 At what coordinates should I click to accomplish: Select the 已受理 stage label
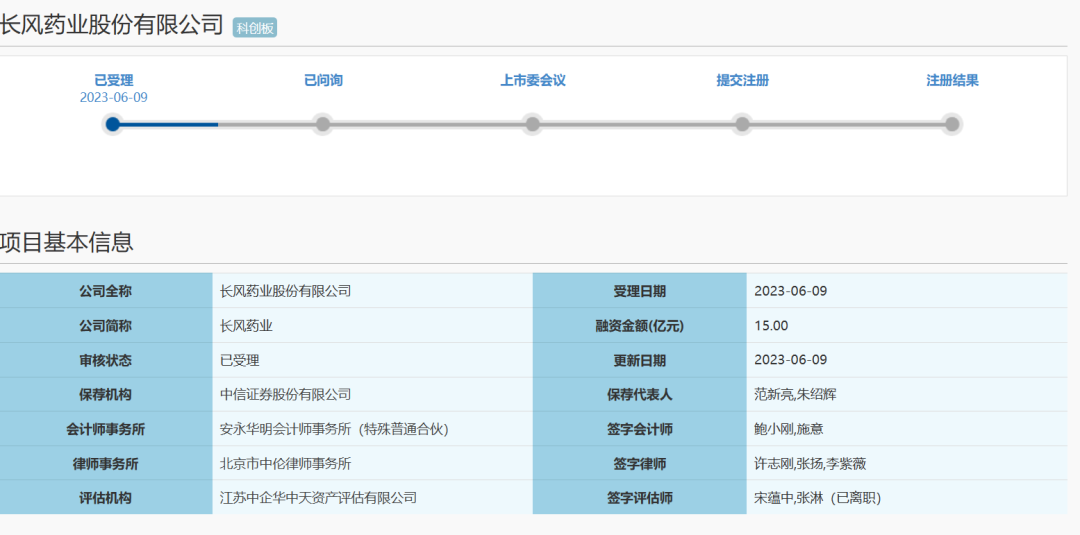(114, 81)
